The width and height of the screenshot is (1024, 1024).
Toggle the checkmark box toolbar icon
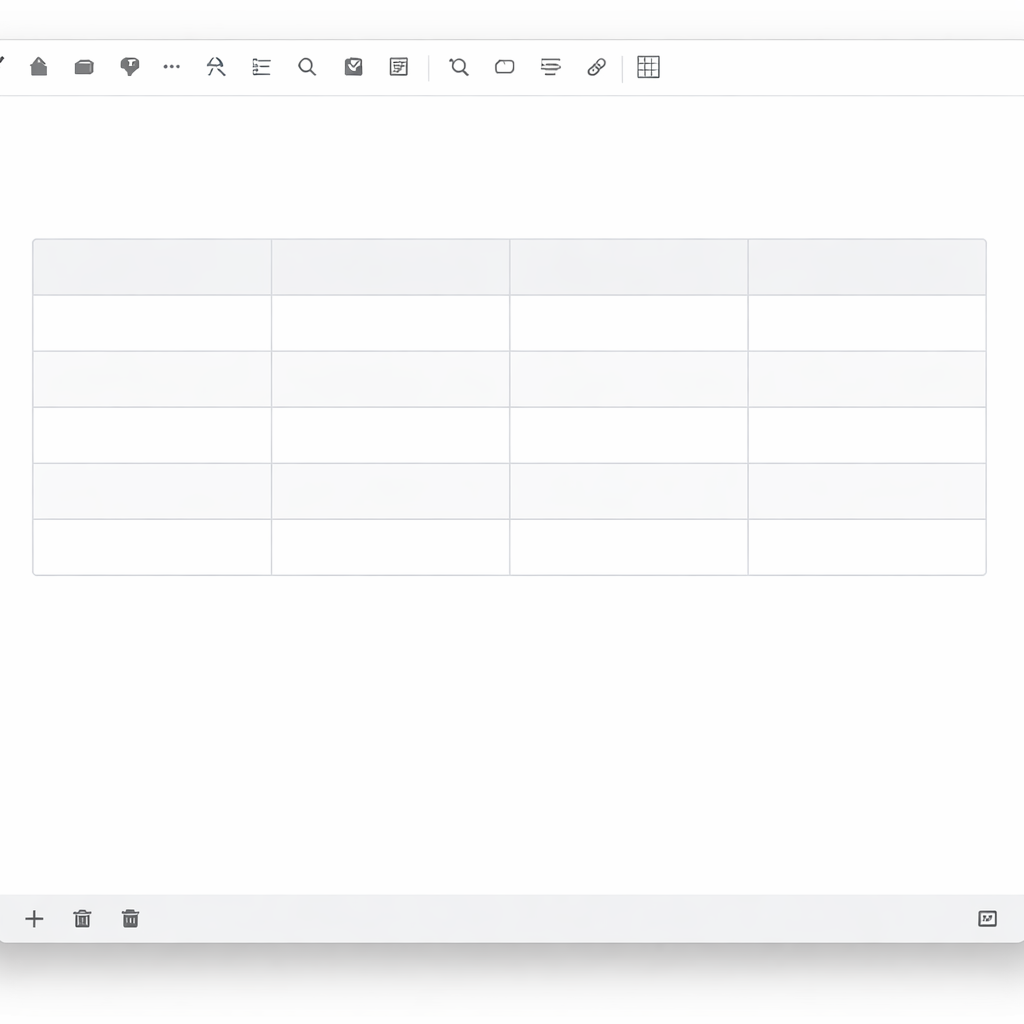pos(353,67)
